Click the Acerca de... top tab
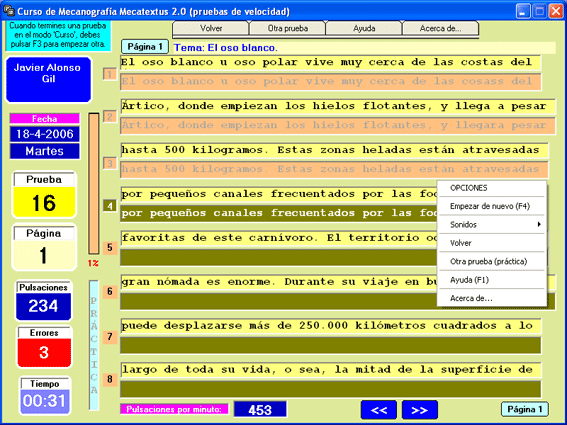The width and height of the screenshot is (567, 425). pyautogui.click(x=440, y=28)
